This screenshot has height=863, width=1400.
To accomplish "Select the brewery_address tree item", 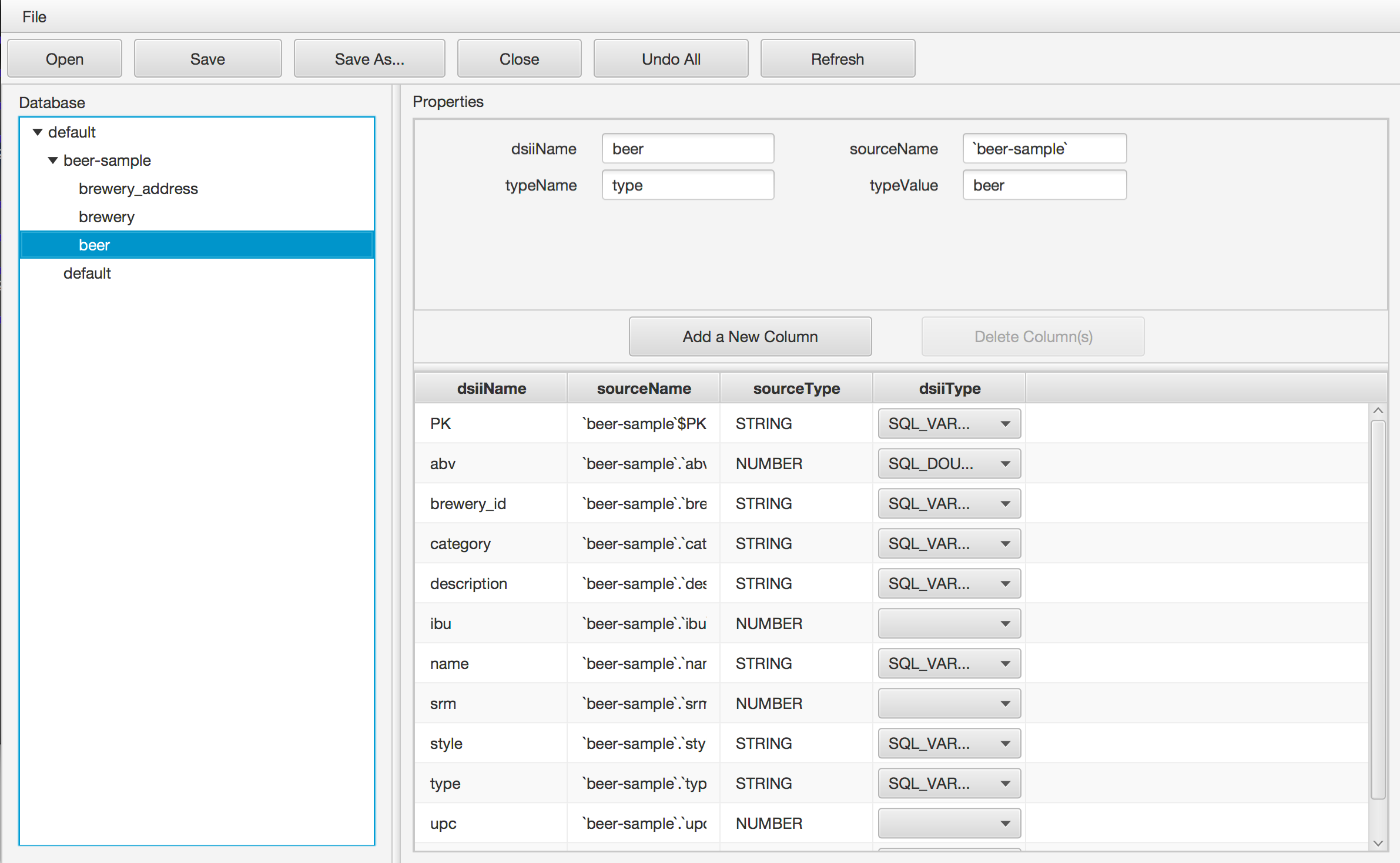I will pyautogui.click(x=138, y=188).
